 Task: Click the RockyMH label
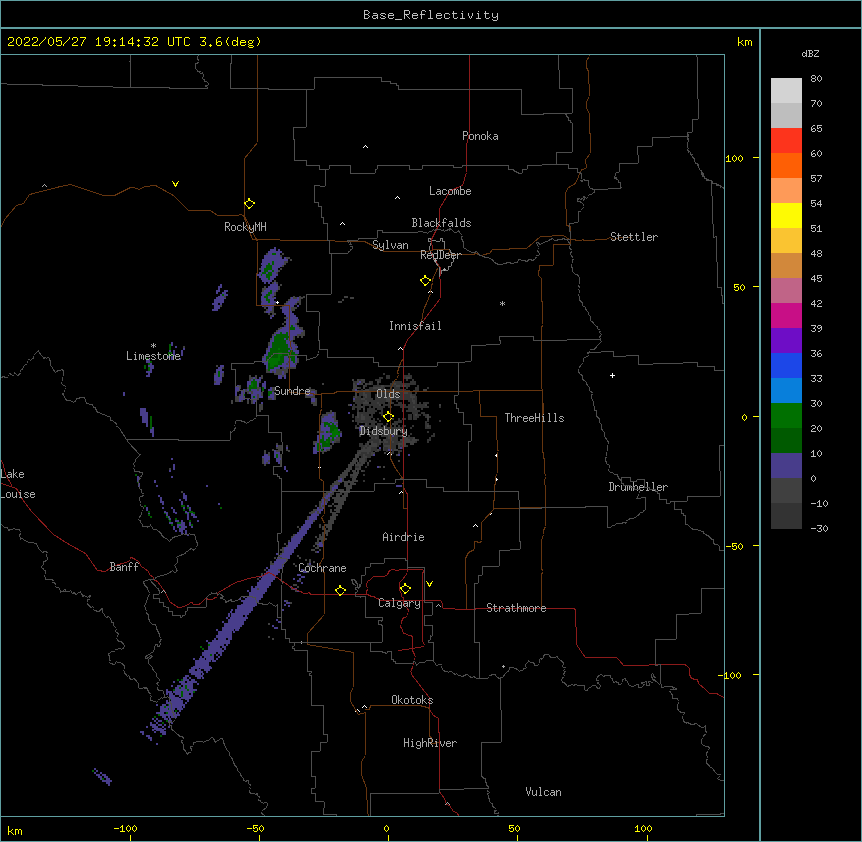pos(245,227)
